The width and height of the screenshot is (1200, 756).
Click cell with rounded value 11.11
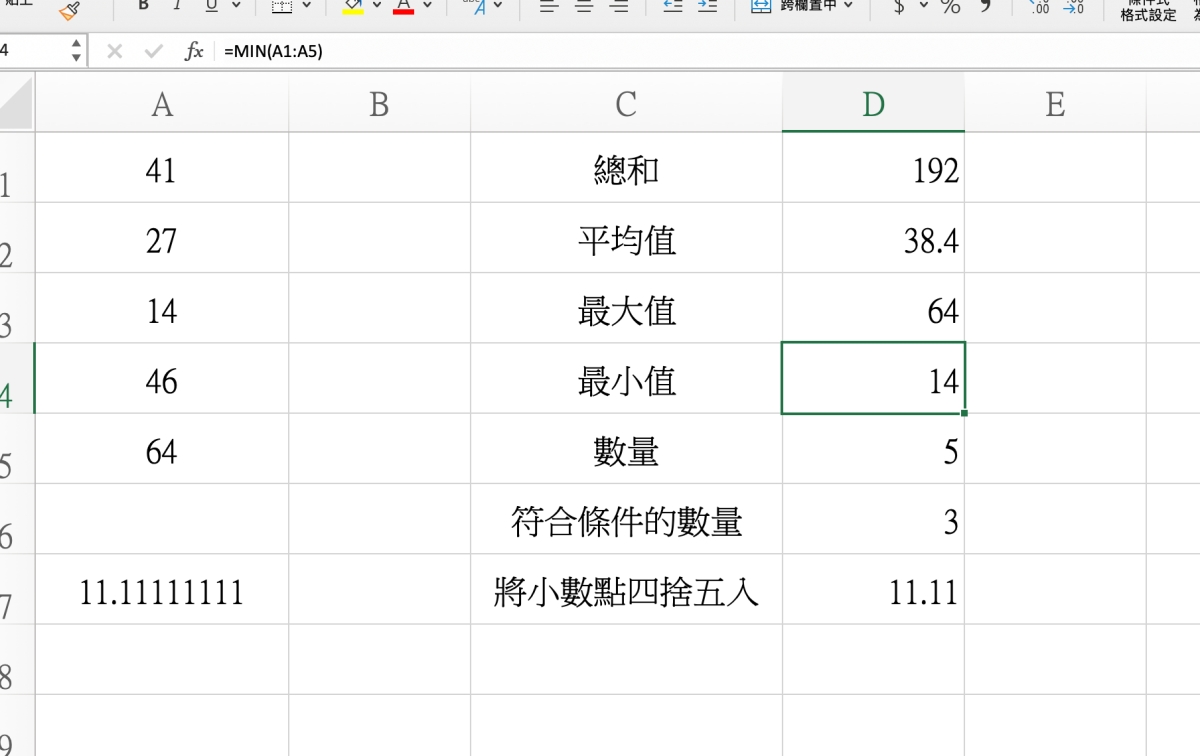tap(873, 590)
